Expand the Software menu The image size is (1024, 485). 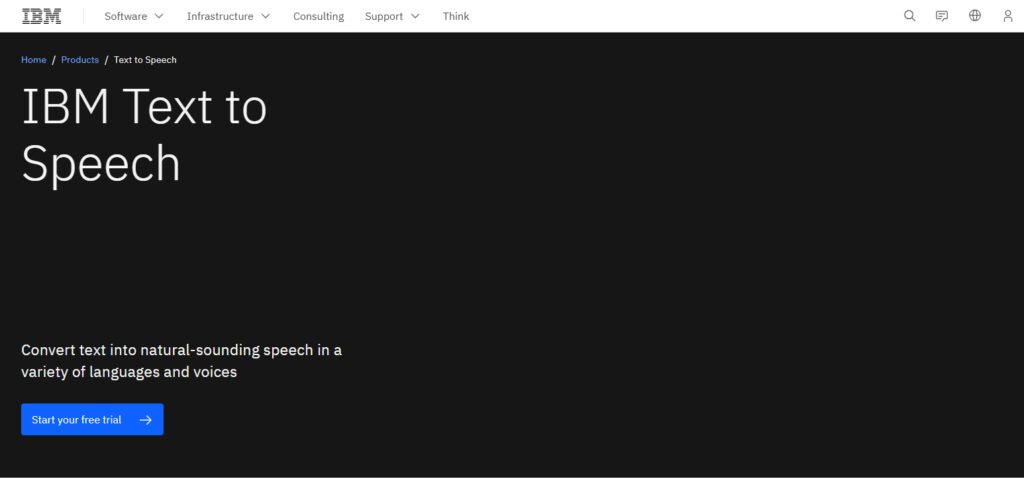point(134,16)
